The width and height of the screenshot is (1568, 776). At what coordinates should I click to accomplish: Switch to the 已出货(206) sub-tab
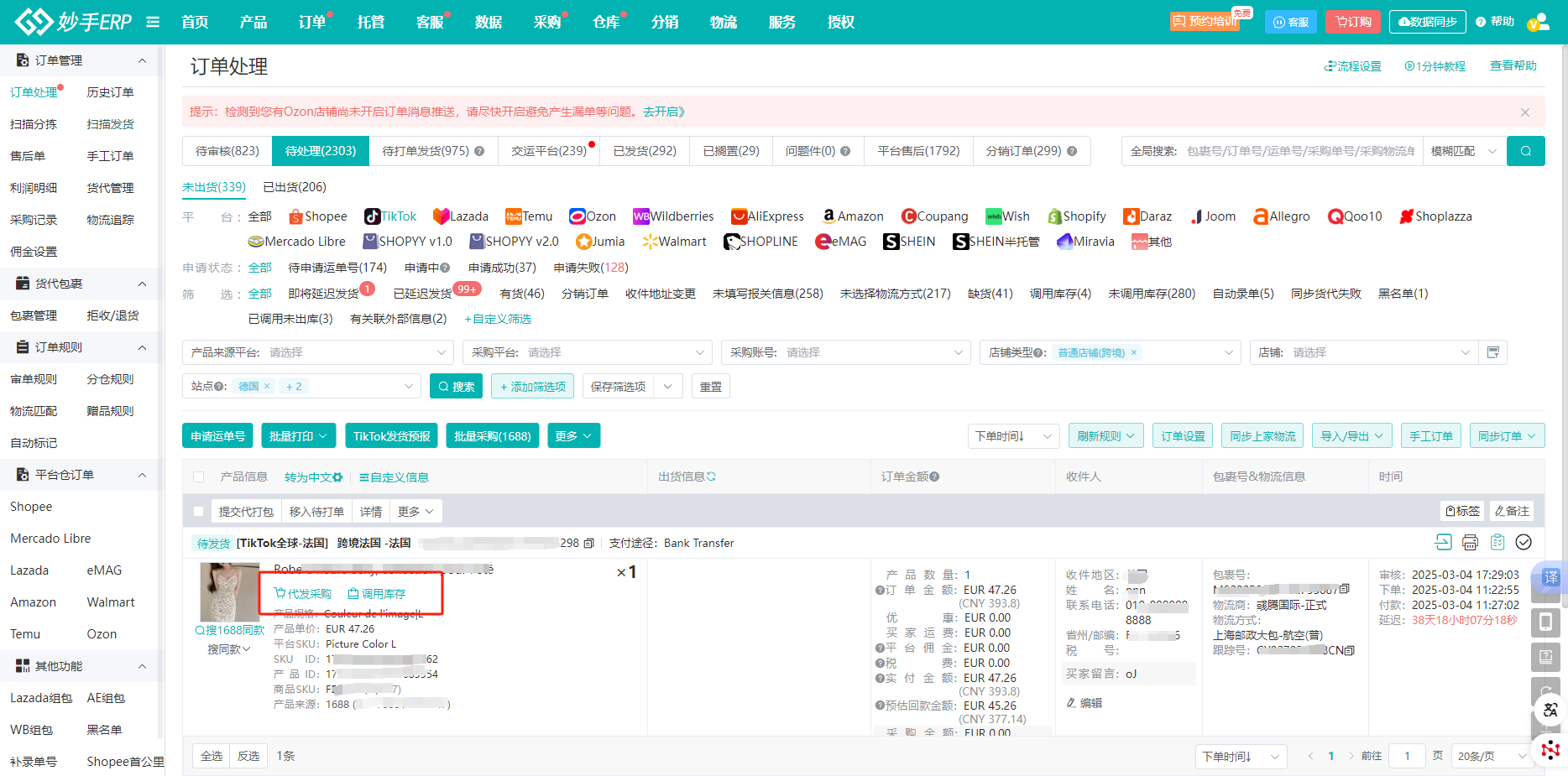[295, 187]
